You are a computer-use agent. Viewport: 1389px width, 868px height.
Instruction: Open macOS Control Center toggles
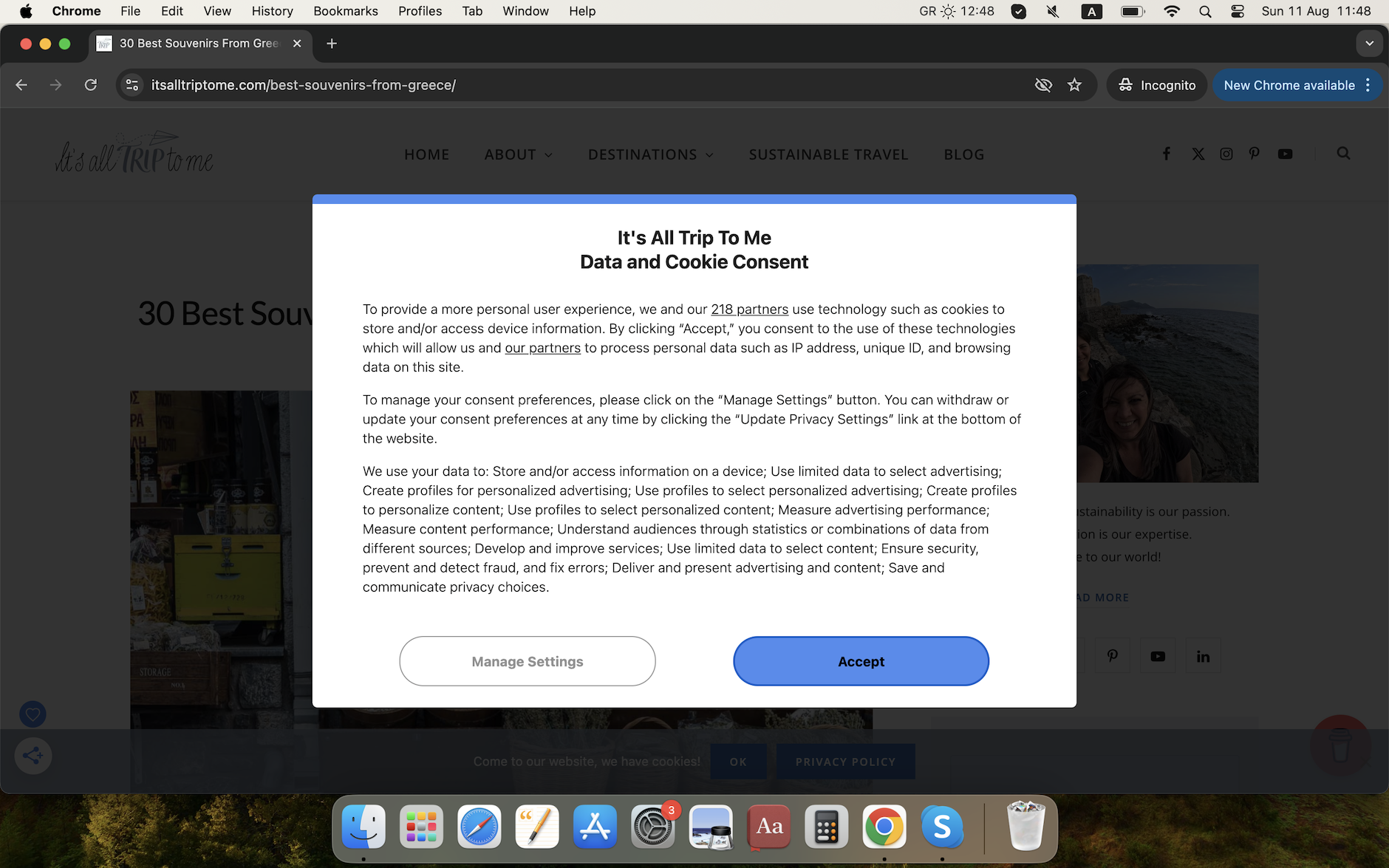[x=1238, y=11]
